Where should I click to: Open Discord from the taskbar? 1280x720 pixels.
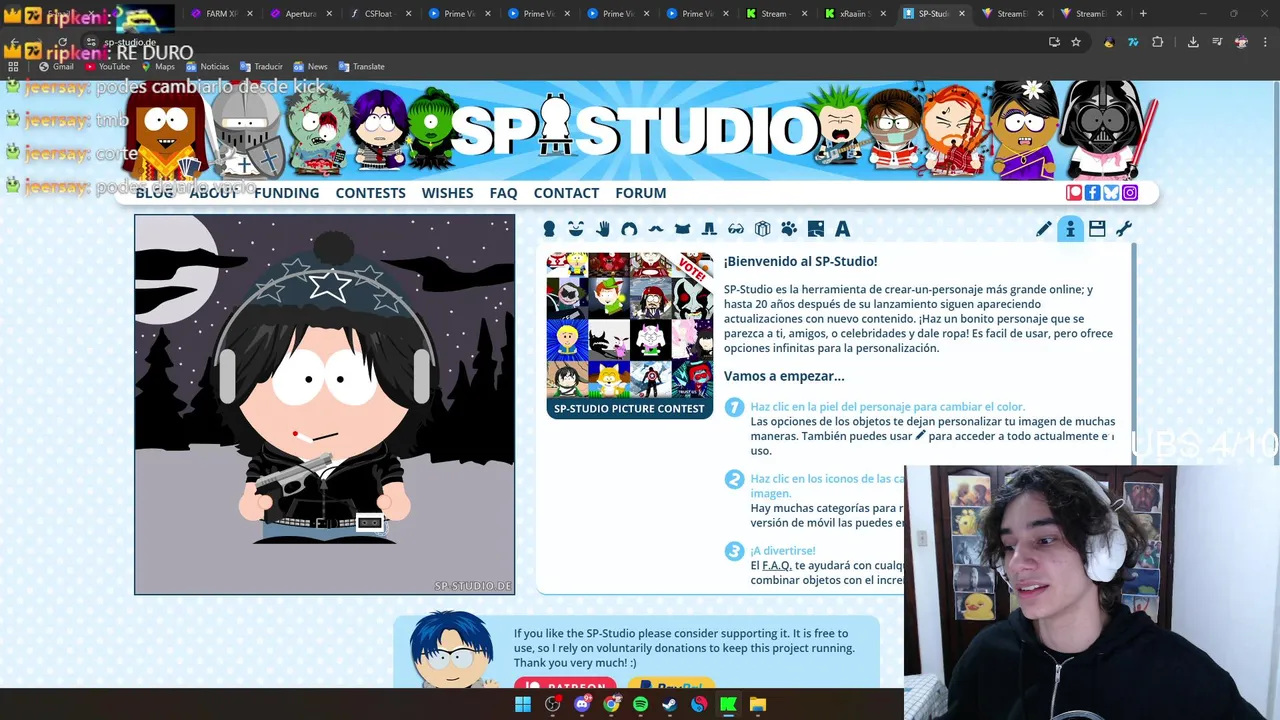click(582, 704)
